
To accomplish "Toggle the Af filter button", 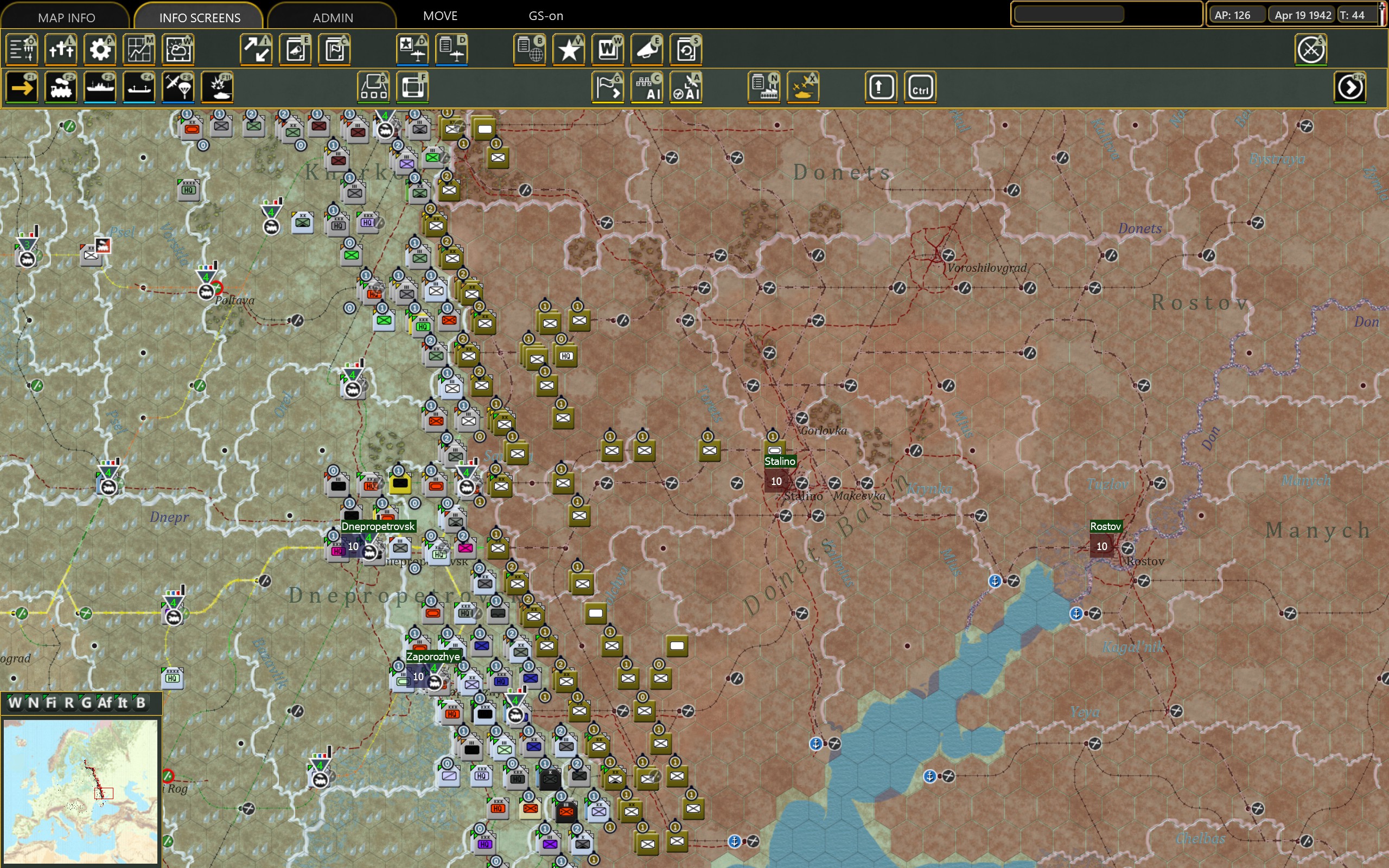I will [x=105, y=703].
